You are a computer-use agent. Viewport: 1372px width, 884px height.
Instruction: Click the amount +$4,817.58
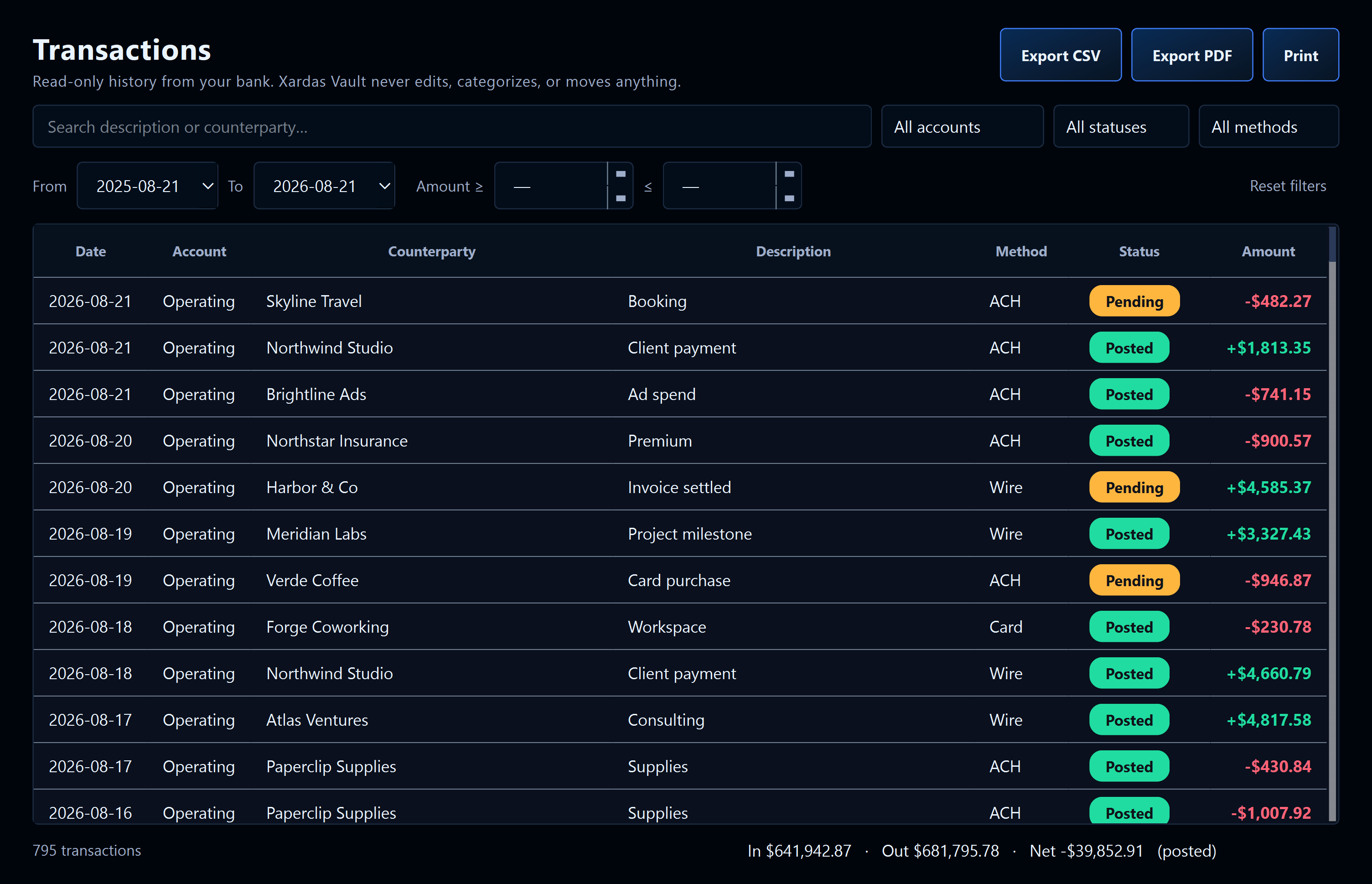tap(1268, 720)
